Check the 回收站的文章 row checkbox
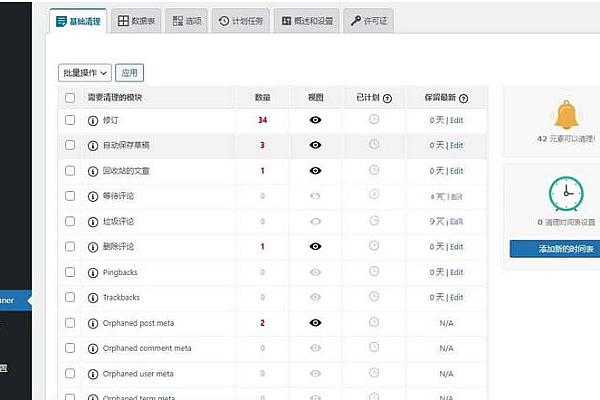The height and width of the screenshot is (400, 600). pyautogui.click(x=70, y=170)
